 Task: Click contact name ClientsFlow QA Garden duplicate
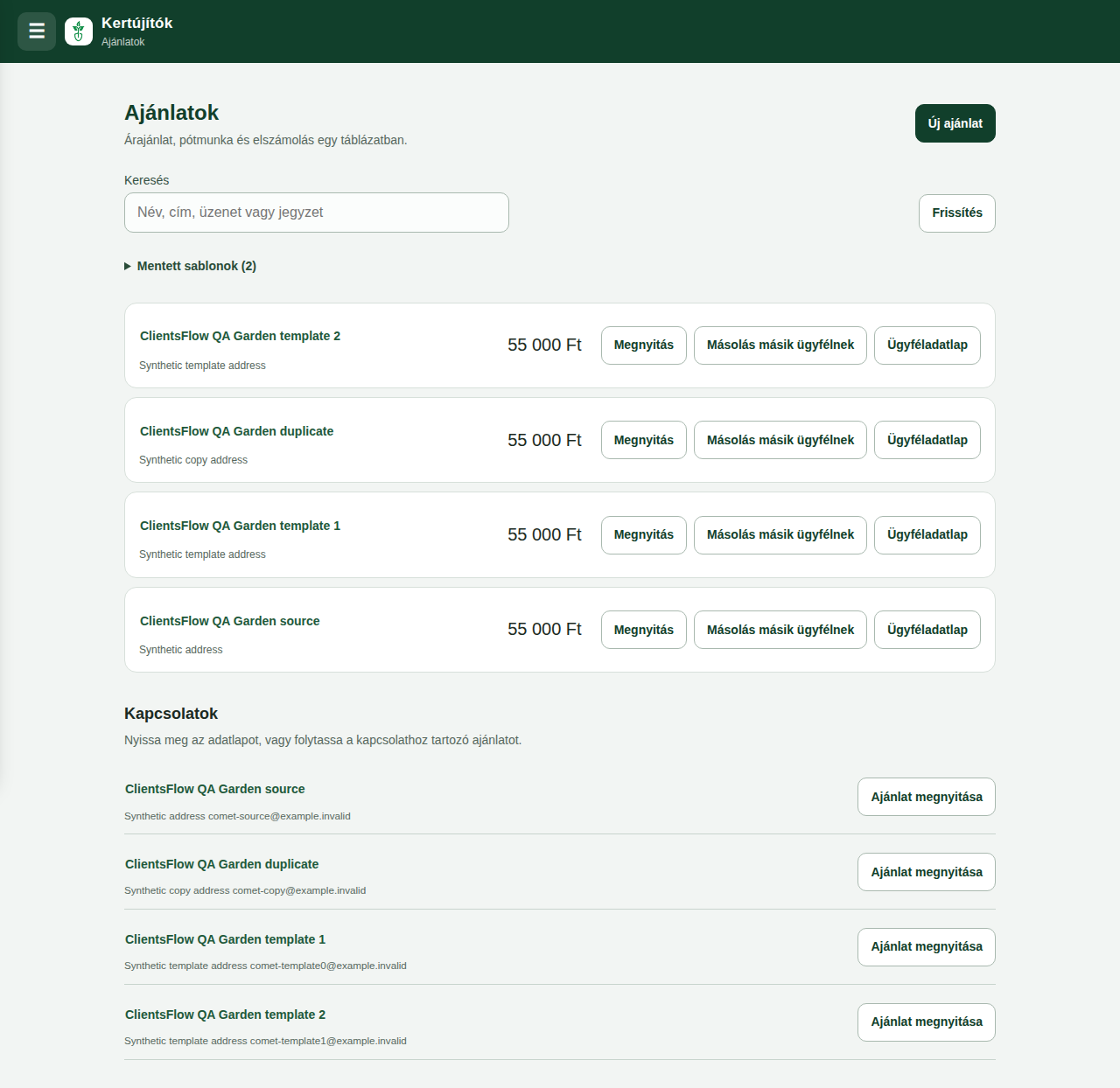[x=221, y=864]
